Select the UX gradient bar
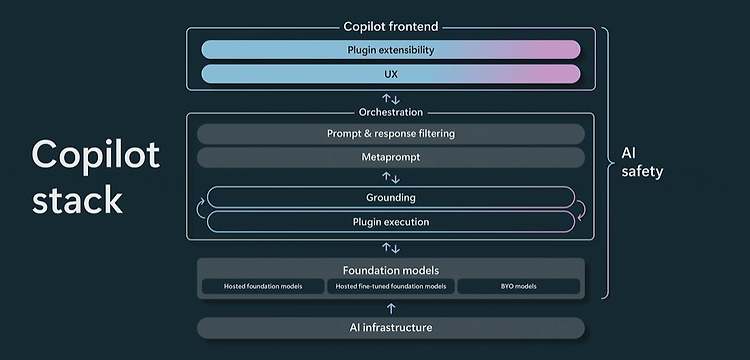The image size is (750, 360). [x=390, y=74]
